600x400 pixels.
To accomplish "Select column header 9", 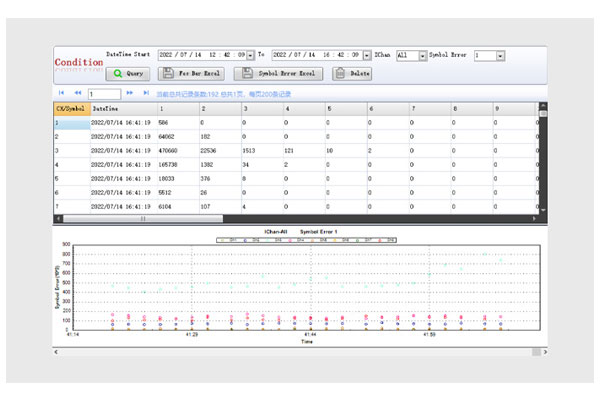I will pyautogui.click(x=514, y=109).
